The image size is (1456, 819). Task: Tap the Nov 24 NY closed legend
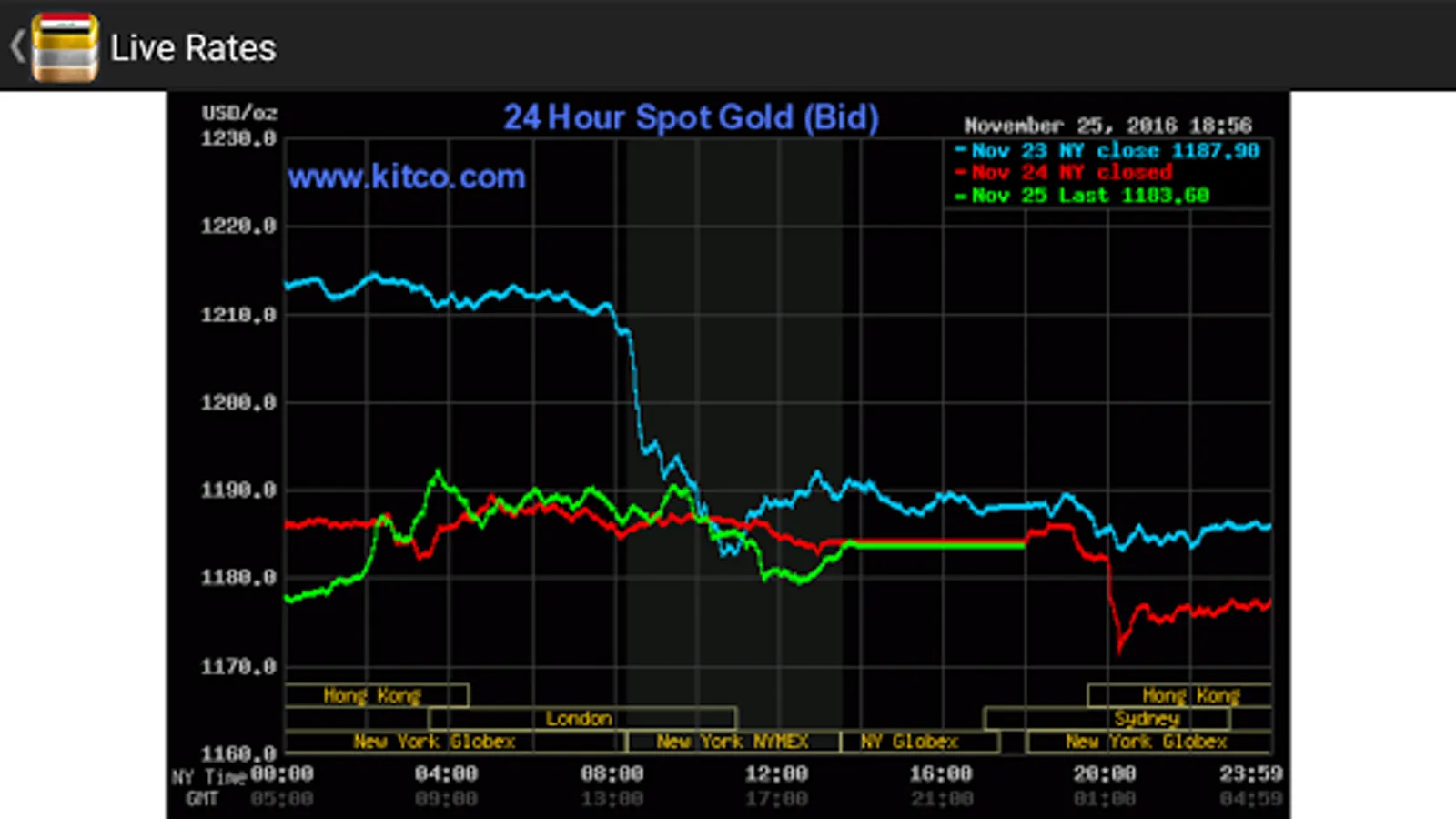coord(1063,172)
